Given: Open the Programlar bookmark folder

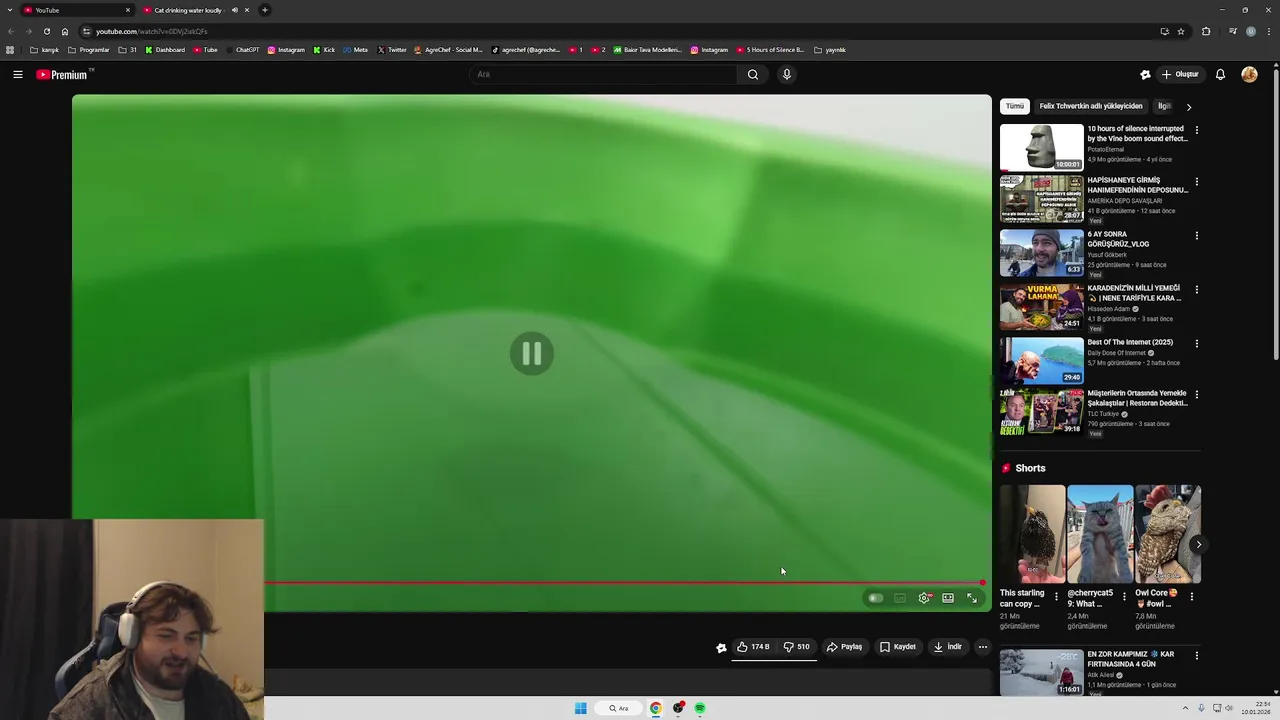Looking at the screenshot, I should tap(89, 50).
